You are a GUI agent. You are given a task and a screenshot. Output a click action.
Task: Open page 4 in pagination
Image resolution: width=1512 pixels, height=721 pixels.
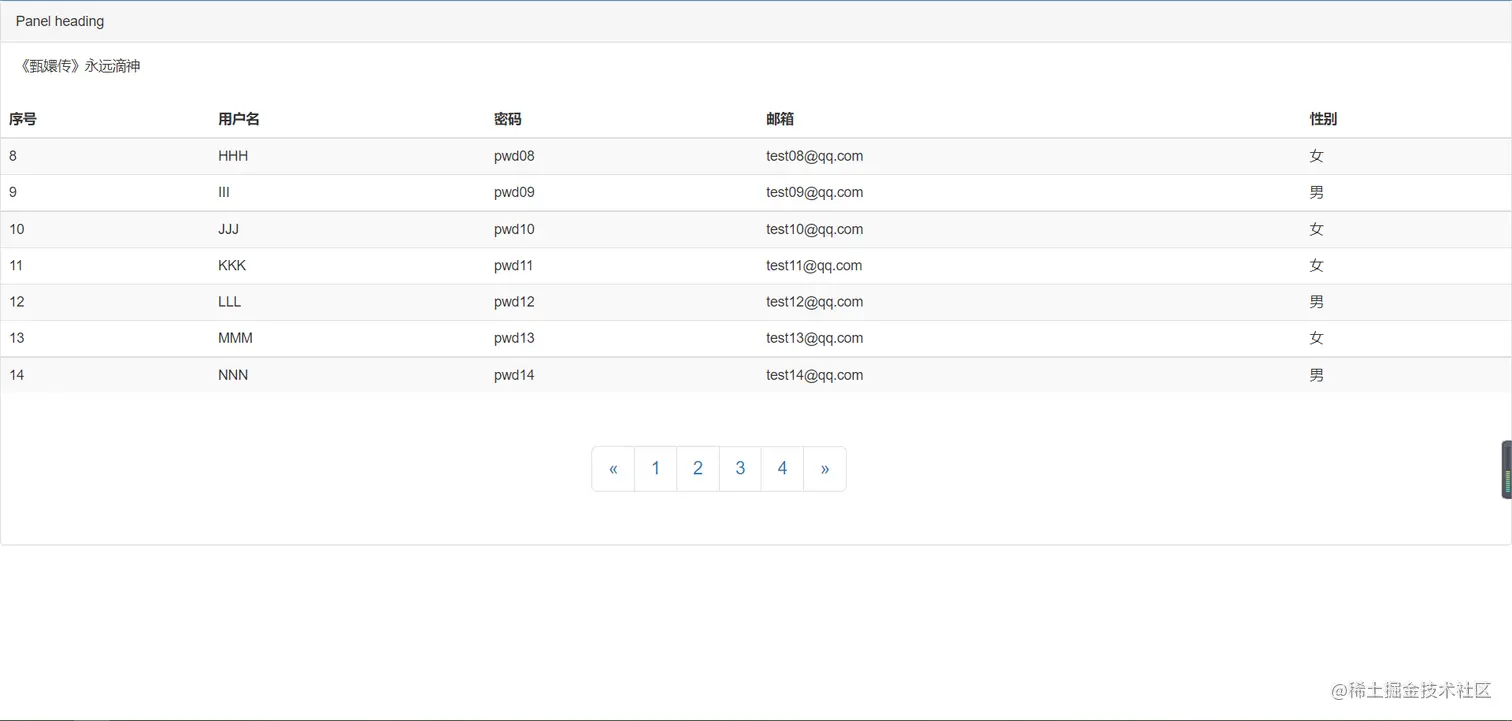pos(782,469)
